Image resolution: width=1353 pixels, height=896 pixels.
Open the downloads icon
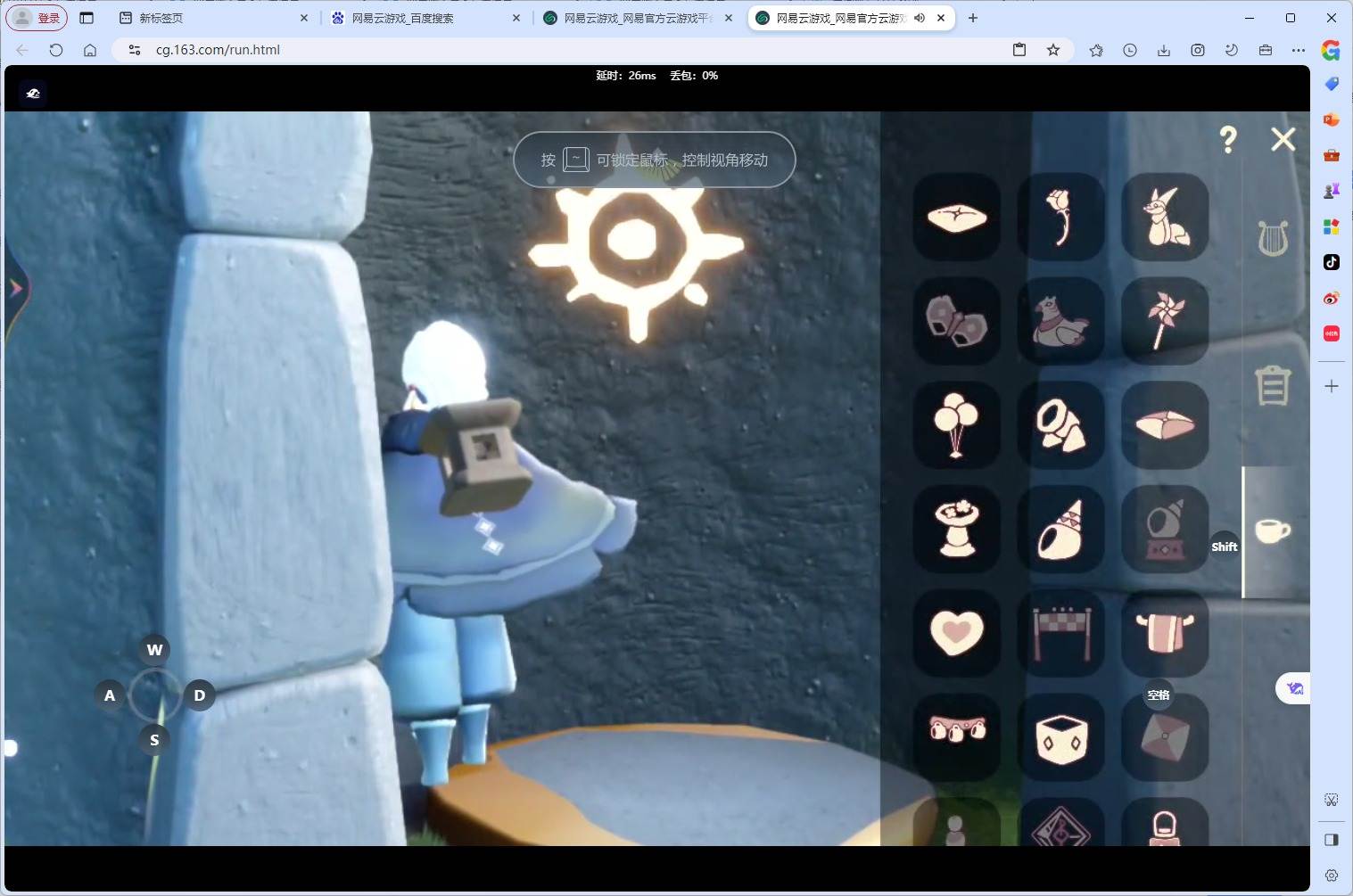coord(1164,50)
